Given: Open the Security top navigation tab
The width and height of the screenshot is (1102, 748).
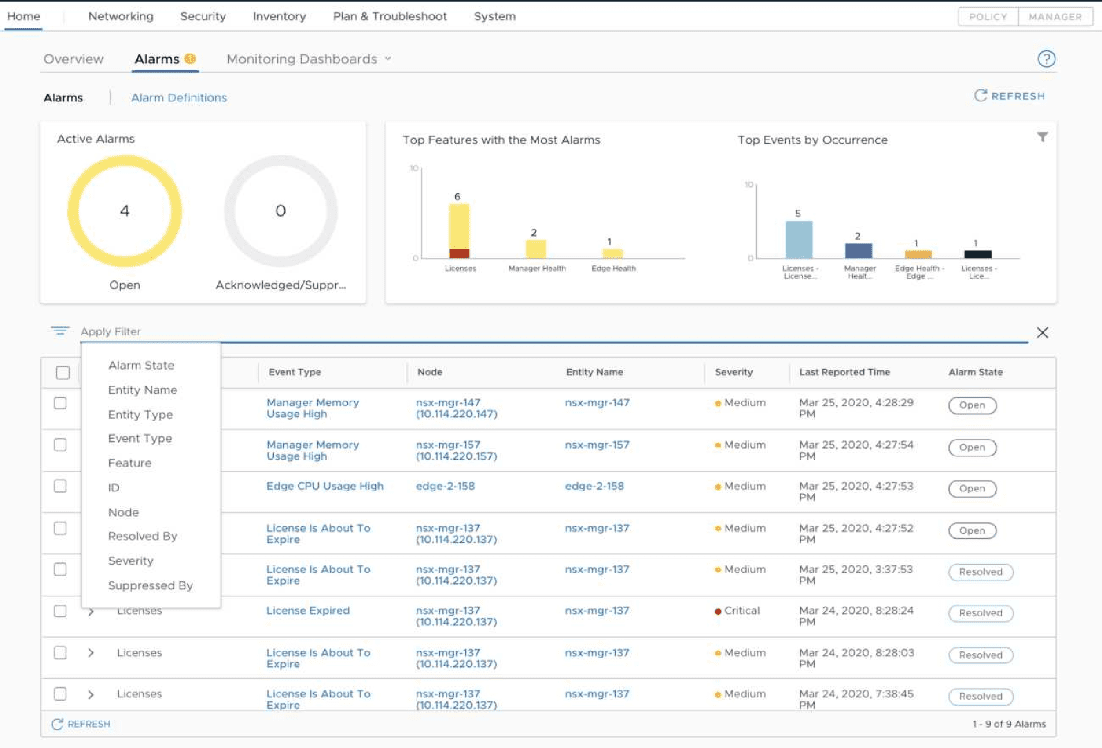Looking at the screenshot, I should tap(203, 16).
